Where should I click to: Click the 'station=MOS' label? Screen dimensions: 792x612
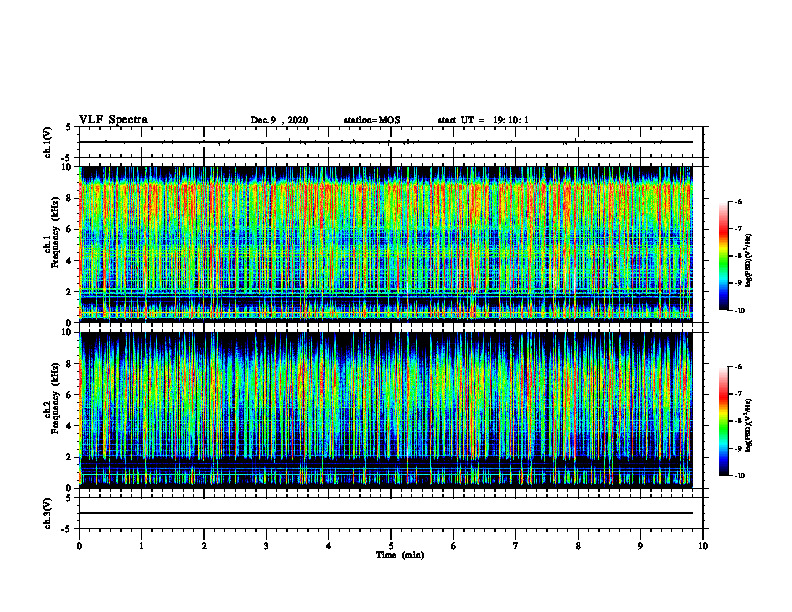372,120
